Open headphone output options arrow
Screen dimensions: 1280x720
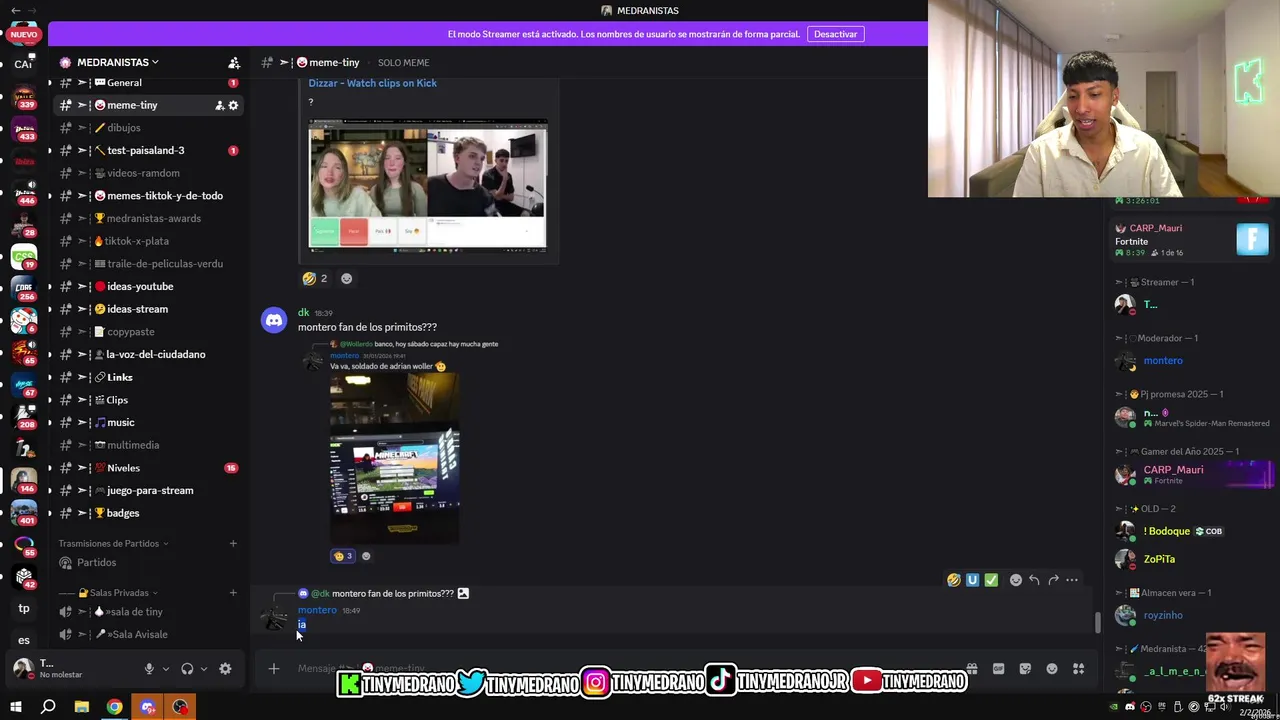(204, 669)
